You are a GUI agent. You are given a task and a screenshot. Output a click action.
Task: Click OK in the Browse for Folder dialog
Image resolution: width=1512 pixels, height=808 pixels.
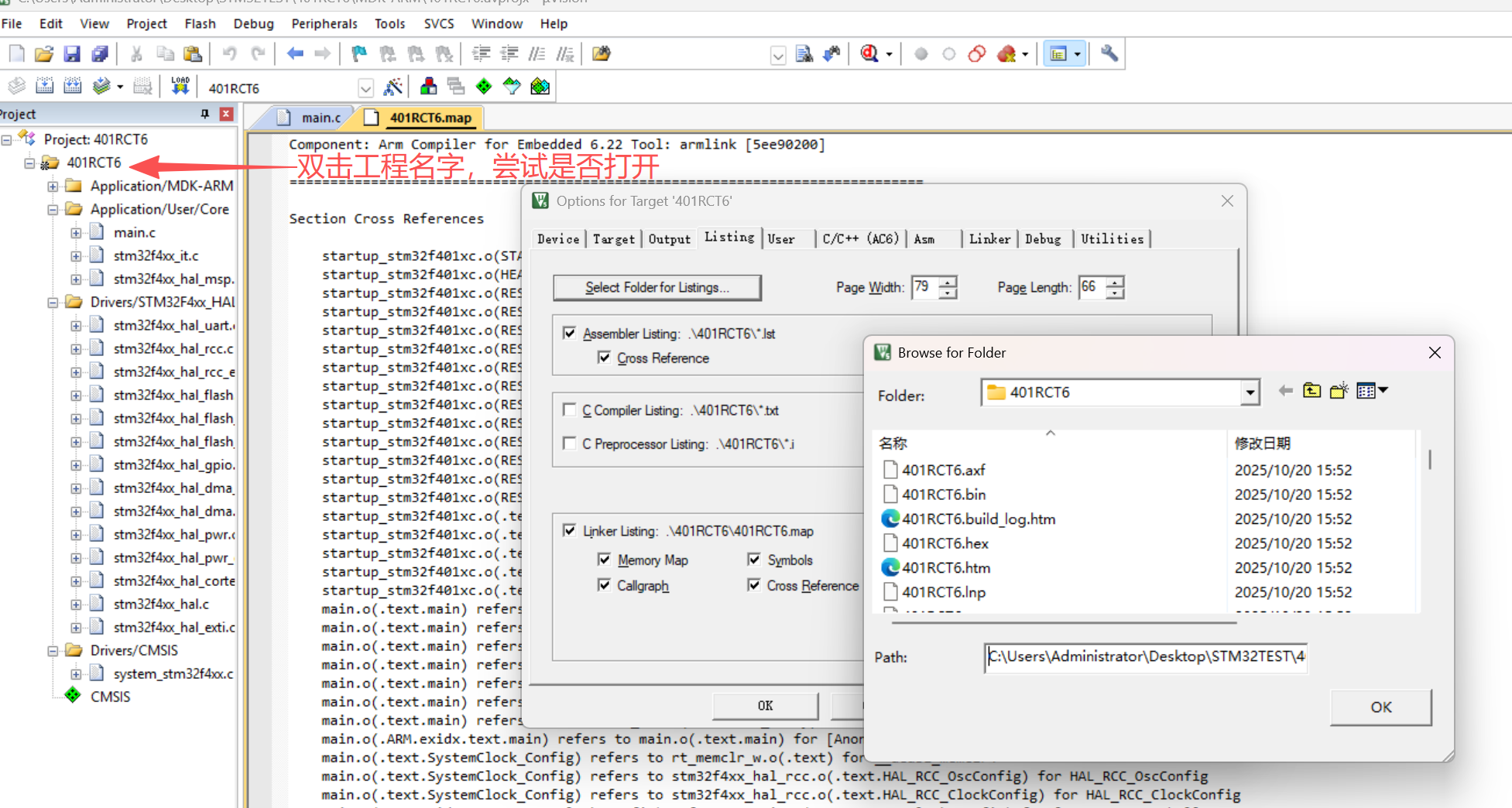coord(1380,707)
